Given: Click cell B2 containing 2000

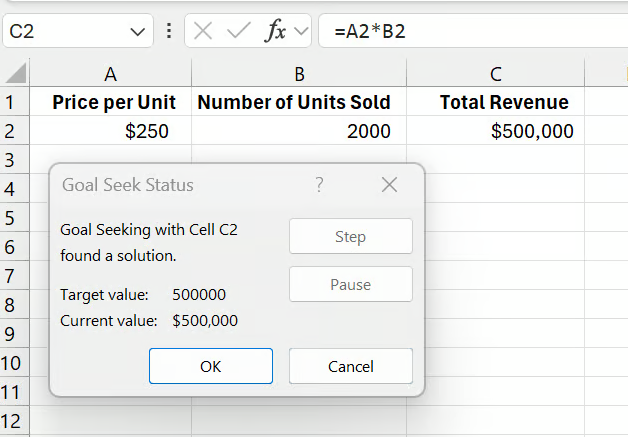Looking at the screenshot, I should tap(298, 131).
